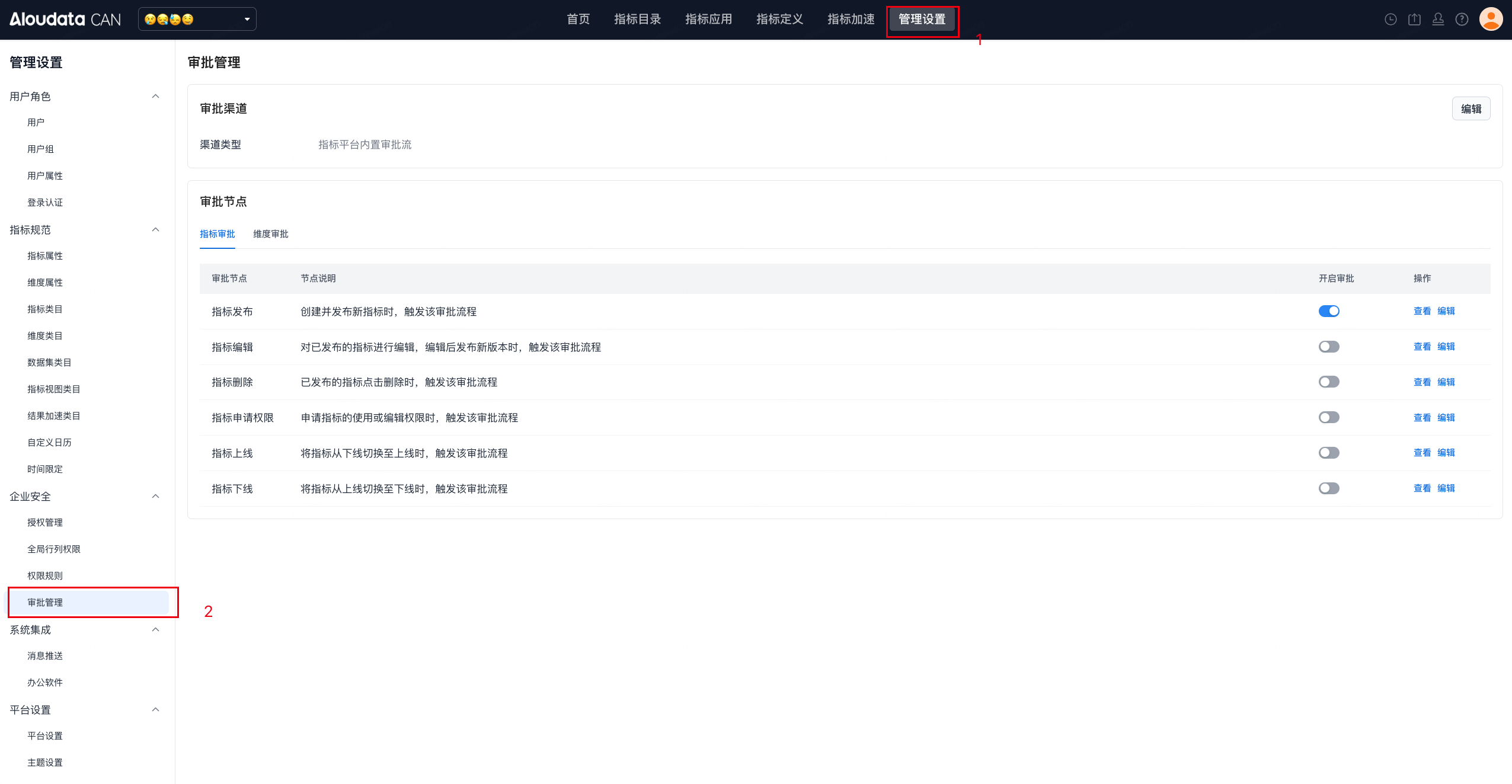Open the emoji workspace dropdown
Viewport: 1512px width, 784px height.
197,20
